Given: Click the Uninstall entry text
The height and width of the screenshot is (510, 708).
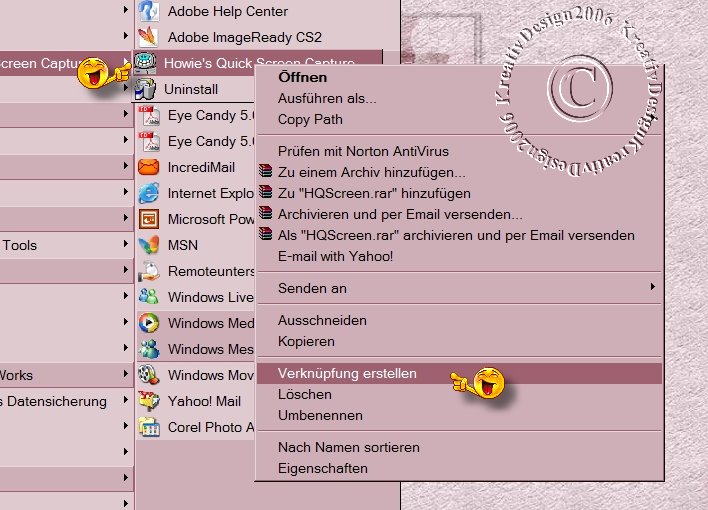Looking at the screenshot, I should 191,89.
